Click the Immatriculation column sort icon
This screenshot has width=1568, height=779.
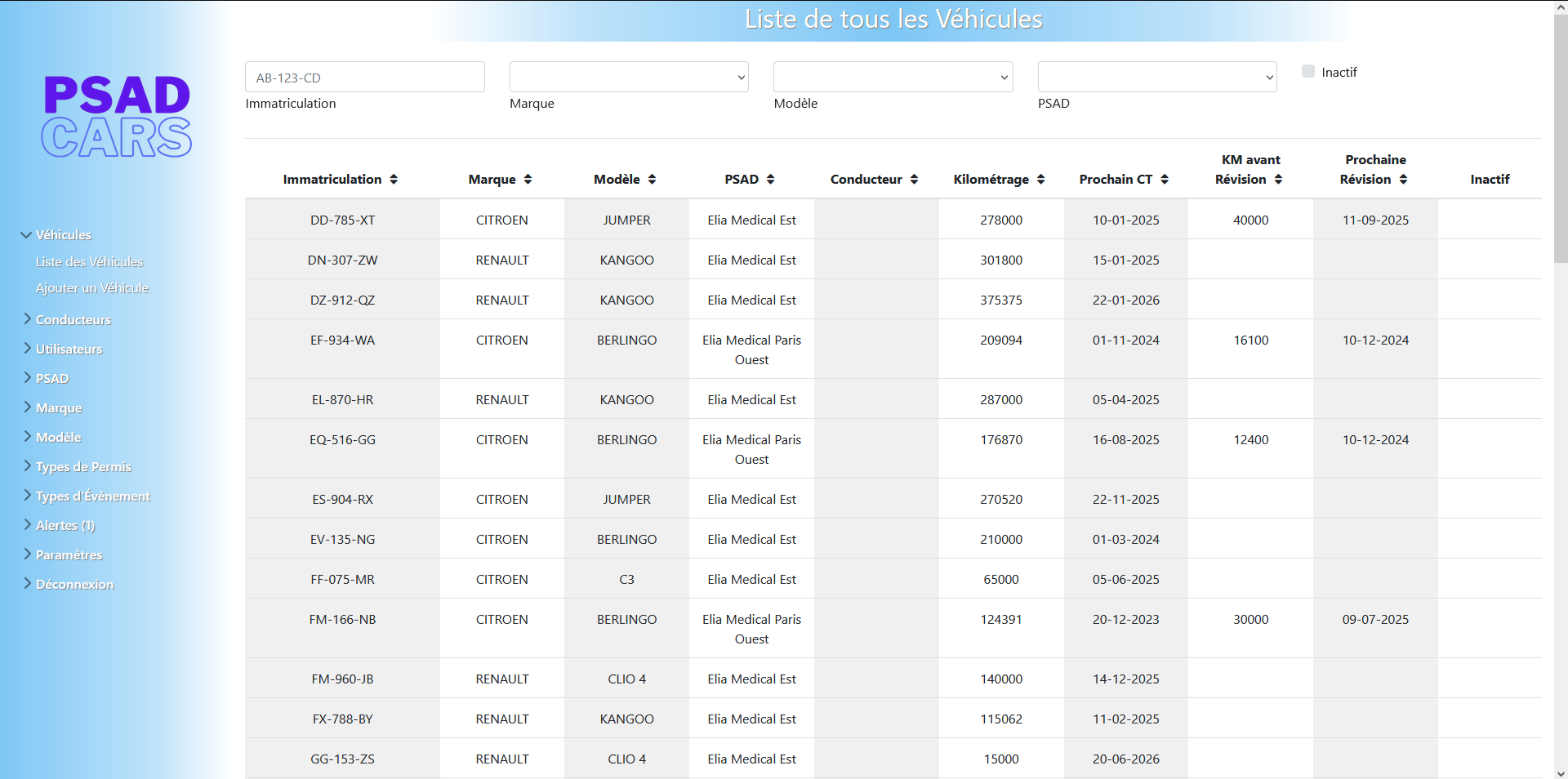pyautogui.click(x=394, y=180)
